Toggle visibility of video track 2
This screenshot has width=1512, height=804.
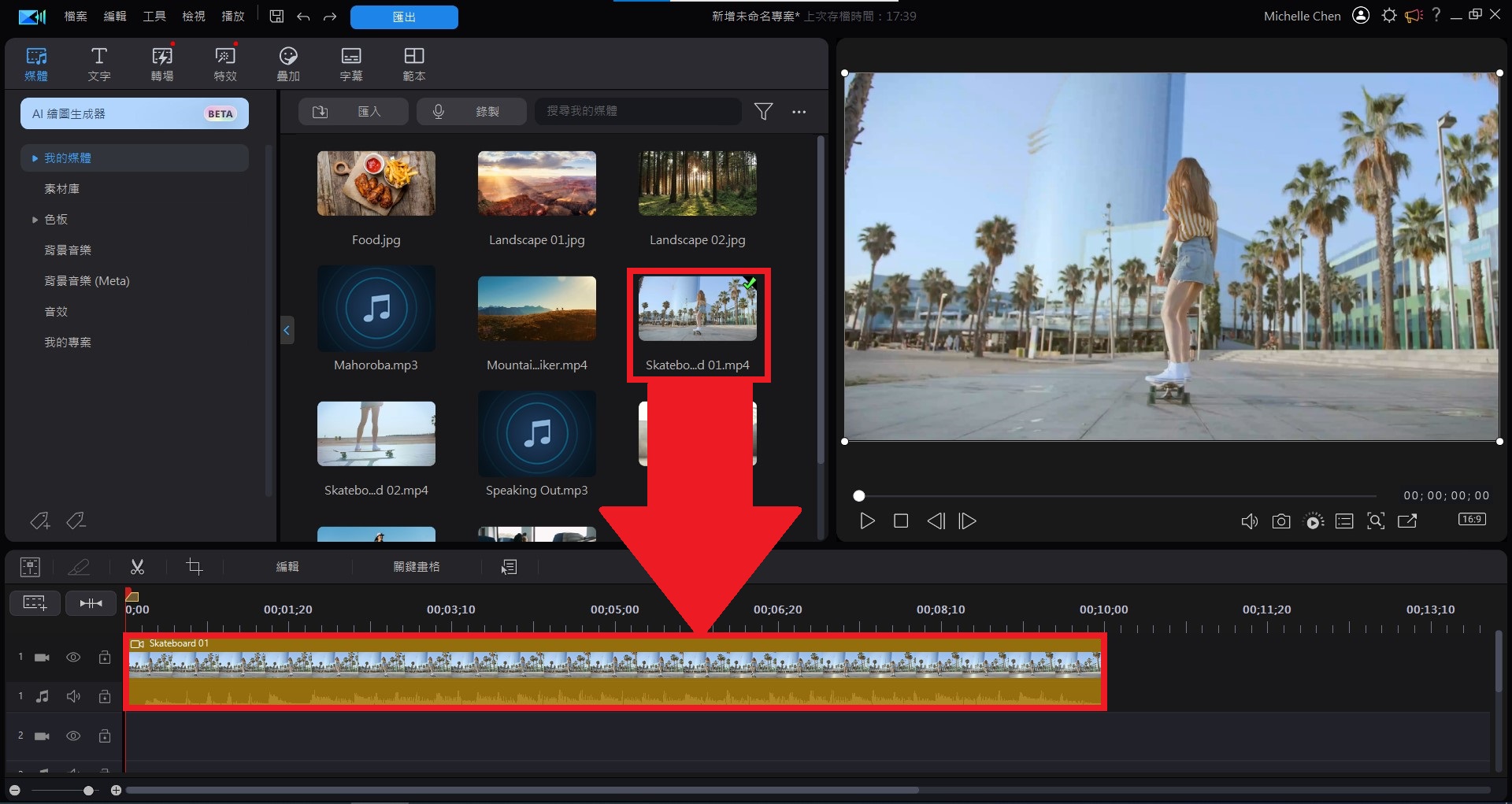73,736
